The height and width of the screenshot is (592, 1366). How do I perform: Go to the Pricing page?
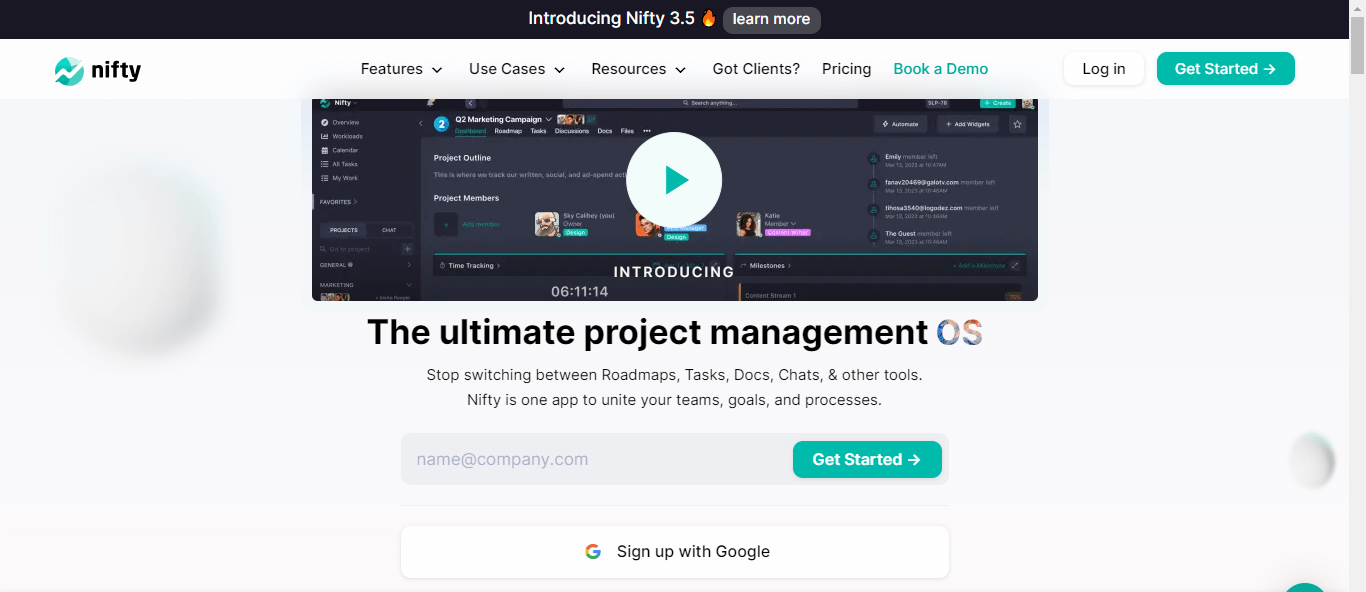(846, 69)
